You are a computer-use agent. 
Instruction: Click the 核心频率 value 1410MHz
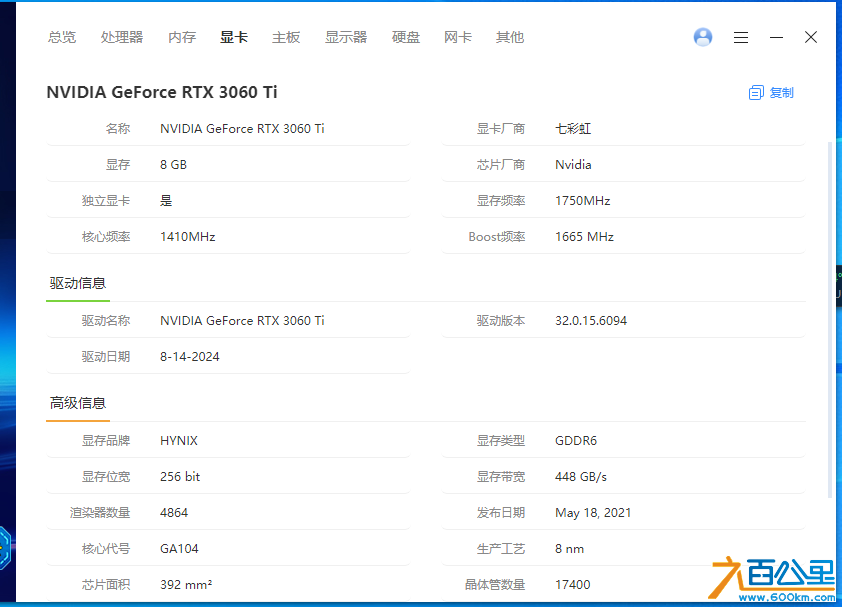pyautogui.click(x=187, y=237)
